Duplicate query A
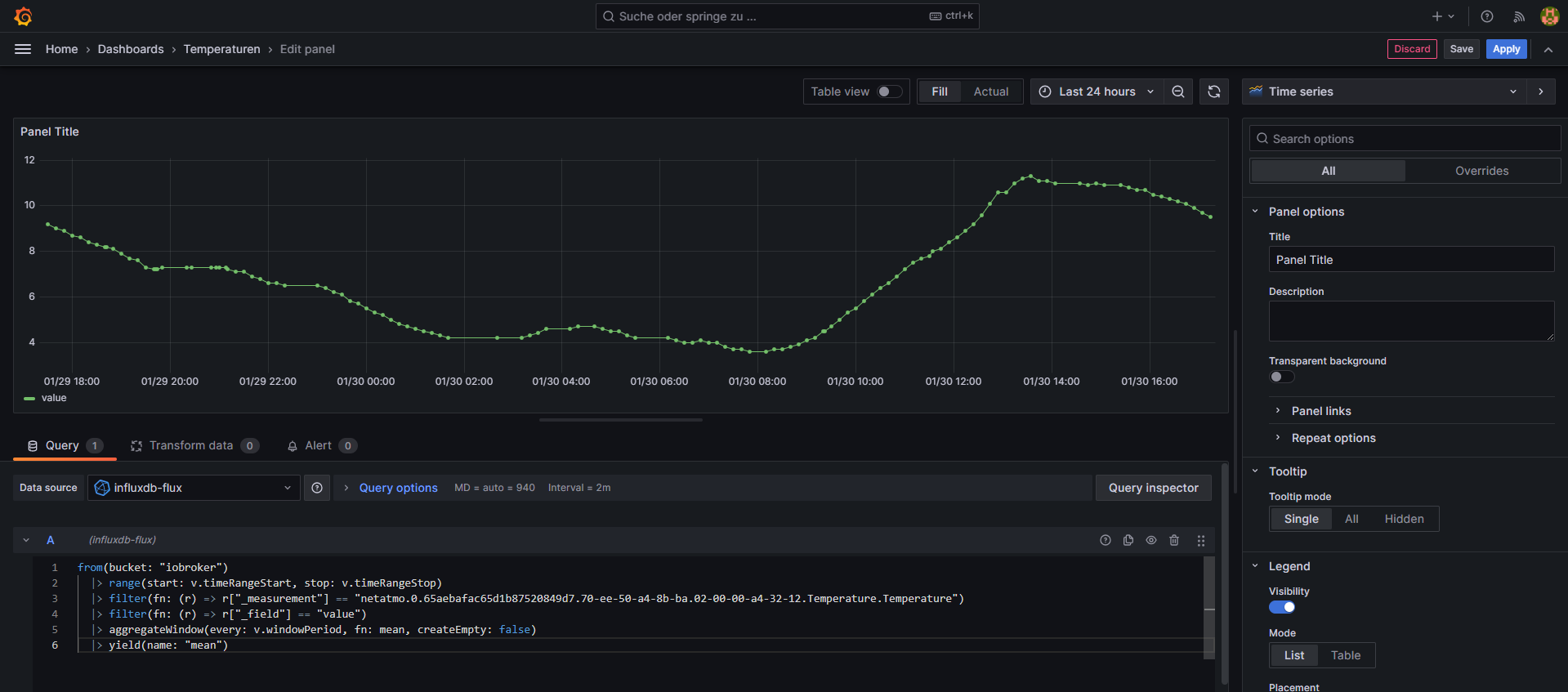 click(x=1128, y=540)
